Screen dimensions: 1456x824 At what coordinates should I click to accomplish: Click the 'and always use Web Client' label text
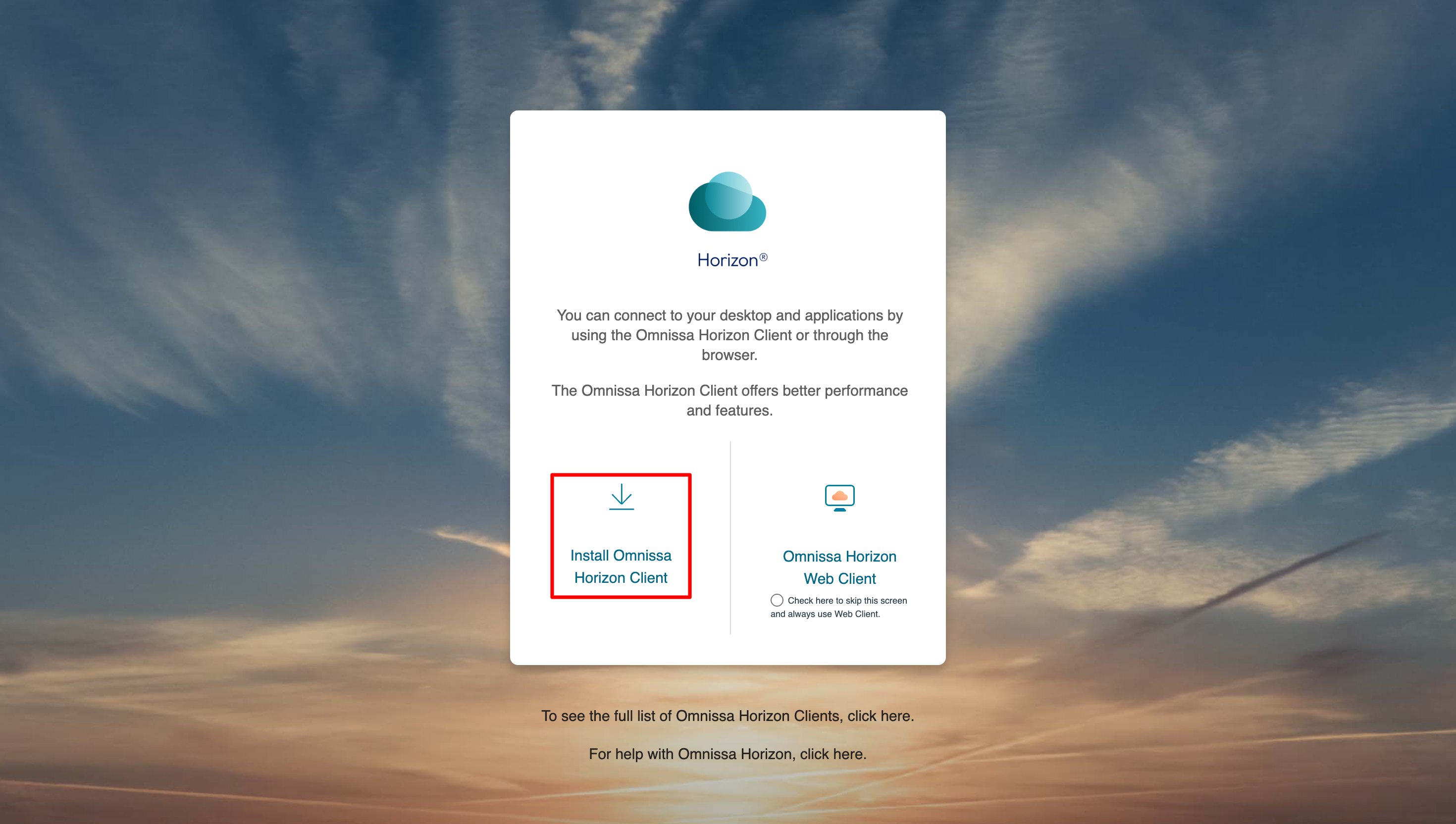pos(825,614)
